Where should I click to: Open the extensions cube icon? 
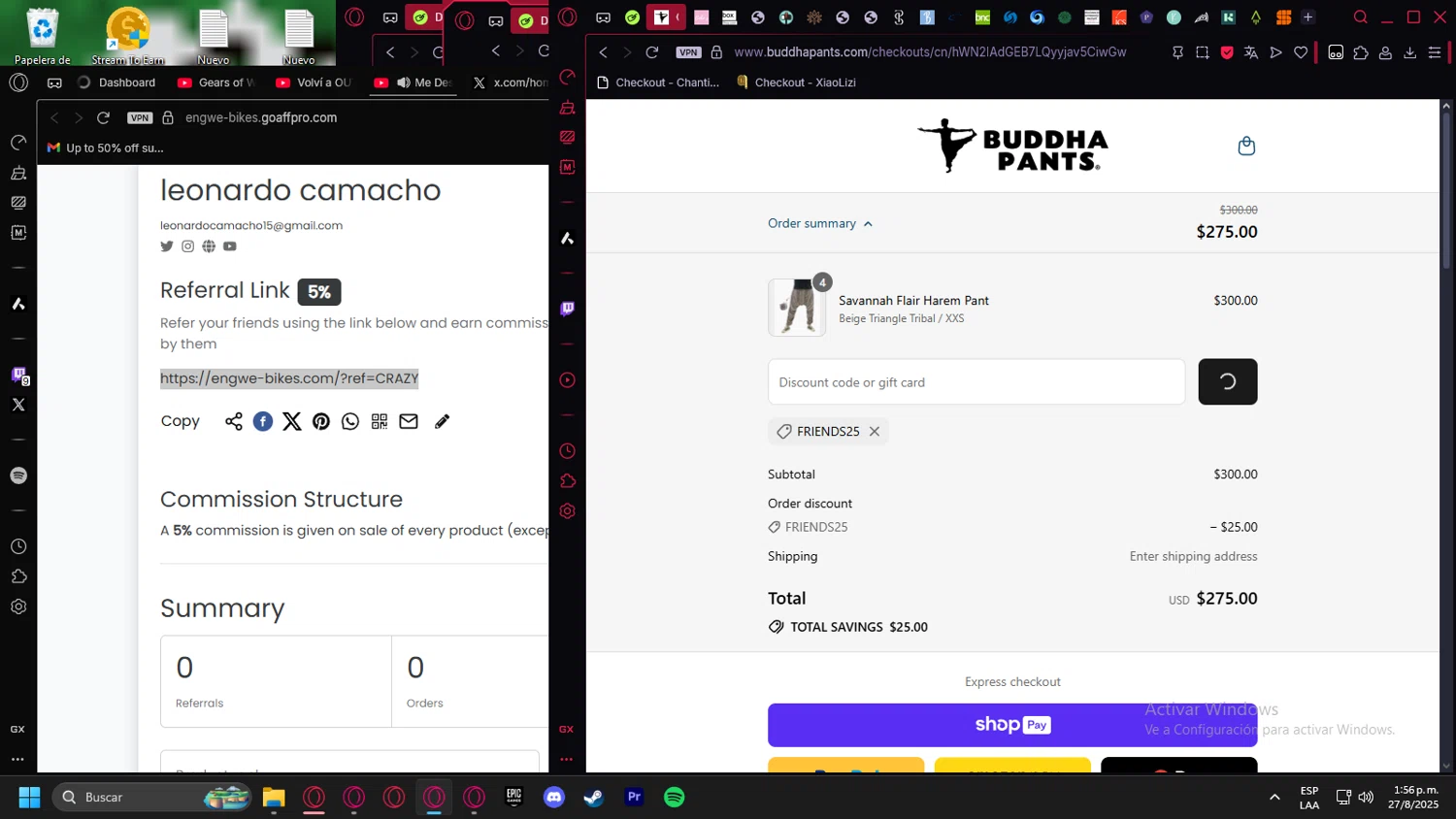(x=1361, y=52)
